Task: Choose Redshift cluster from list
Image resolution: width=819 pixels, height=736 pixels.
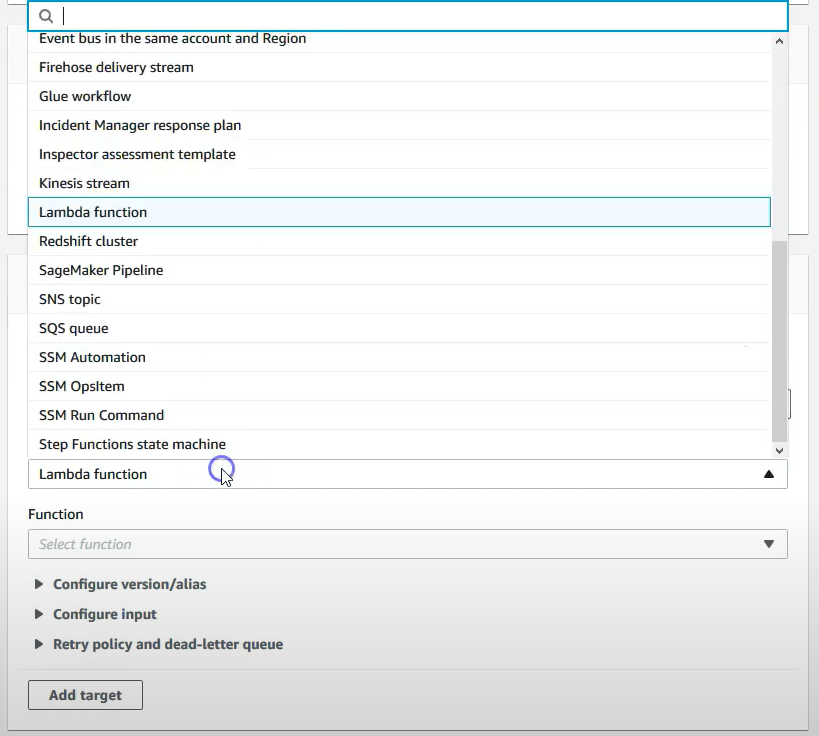Action: [399, 241]
